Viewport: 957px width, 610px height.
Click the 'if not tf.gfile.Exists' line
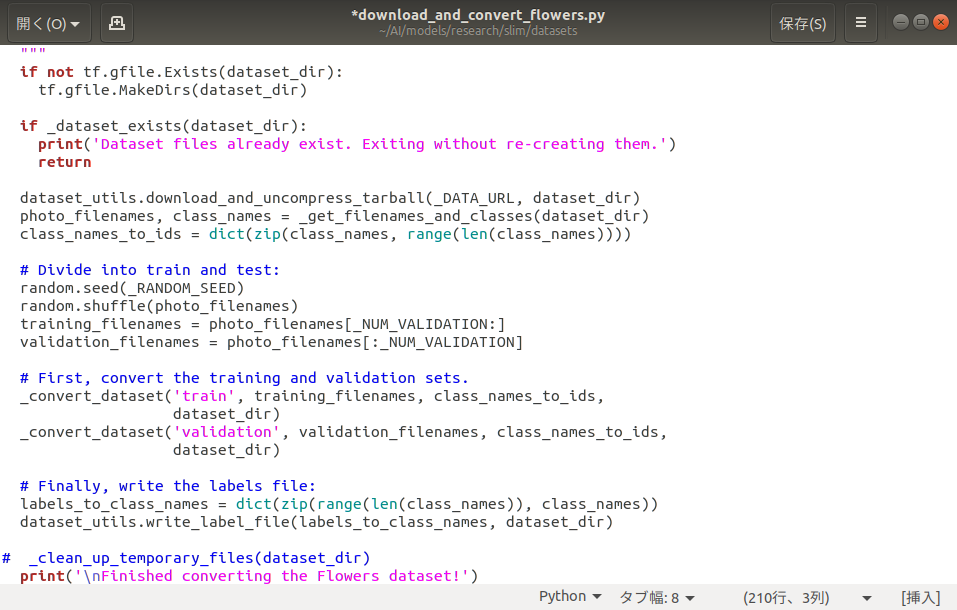tap(181, 72)
